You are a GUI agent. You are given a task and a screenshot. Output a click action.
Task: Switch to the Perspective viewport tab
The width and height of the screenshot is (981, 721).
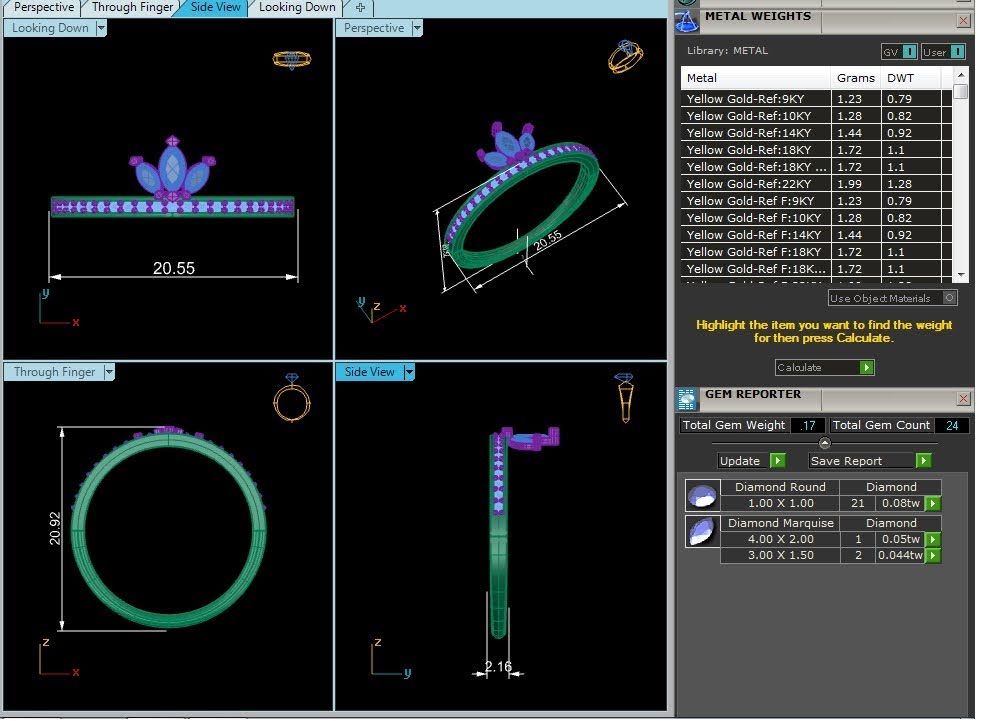click(x=43, y=8)
